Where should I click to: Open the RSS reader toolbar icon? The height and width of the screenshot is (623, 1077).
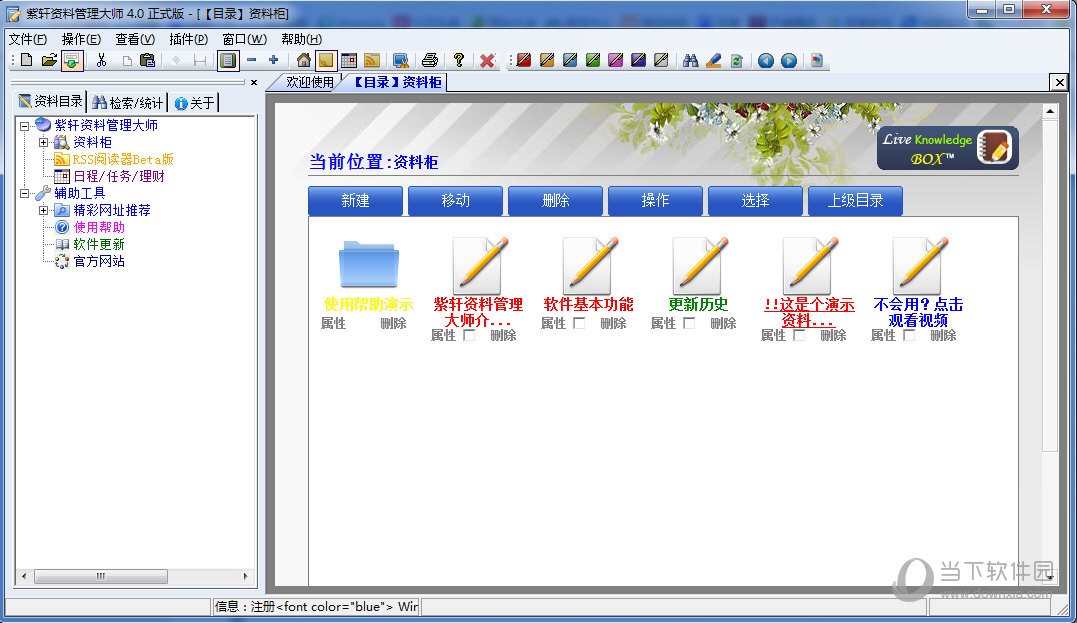(x=372, y=60)
